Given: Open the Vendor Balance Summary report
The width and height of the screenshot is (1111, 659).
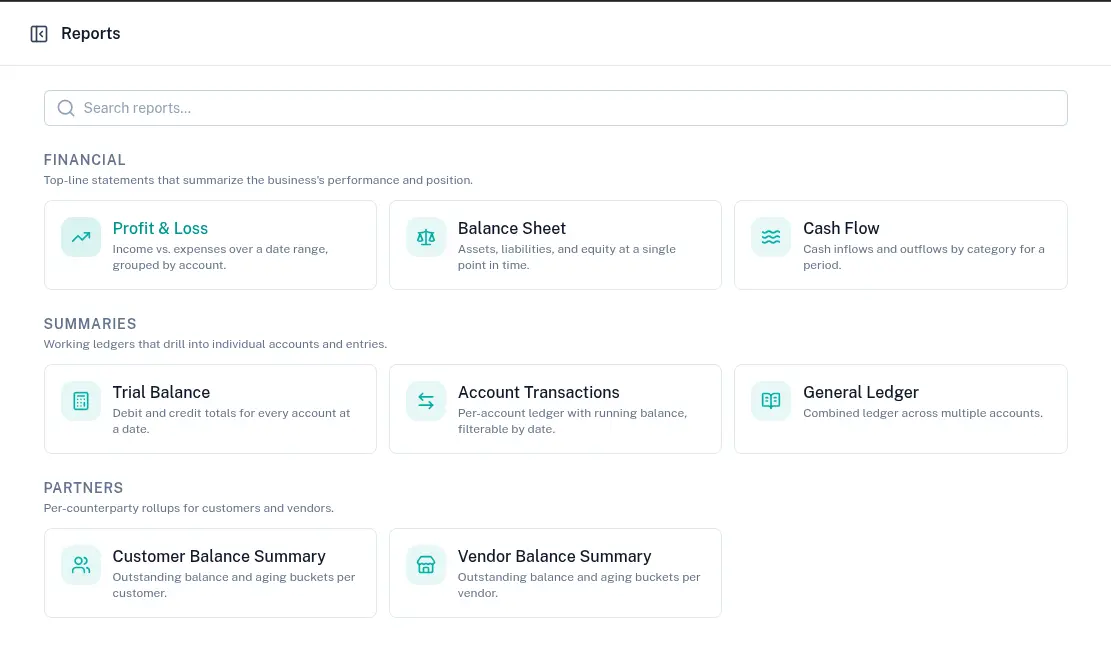Looking at the screenshot, I should (x=556, y=573).
